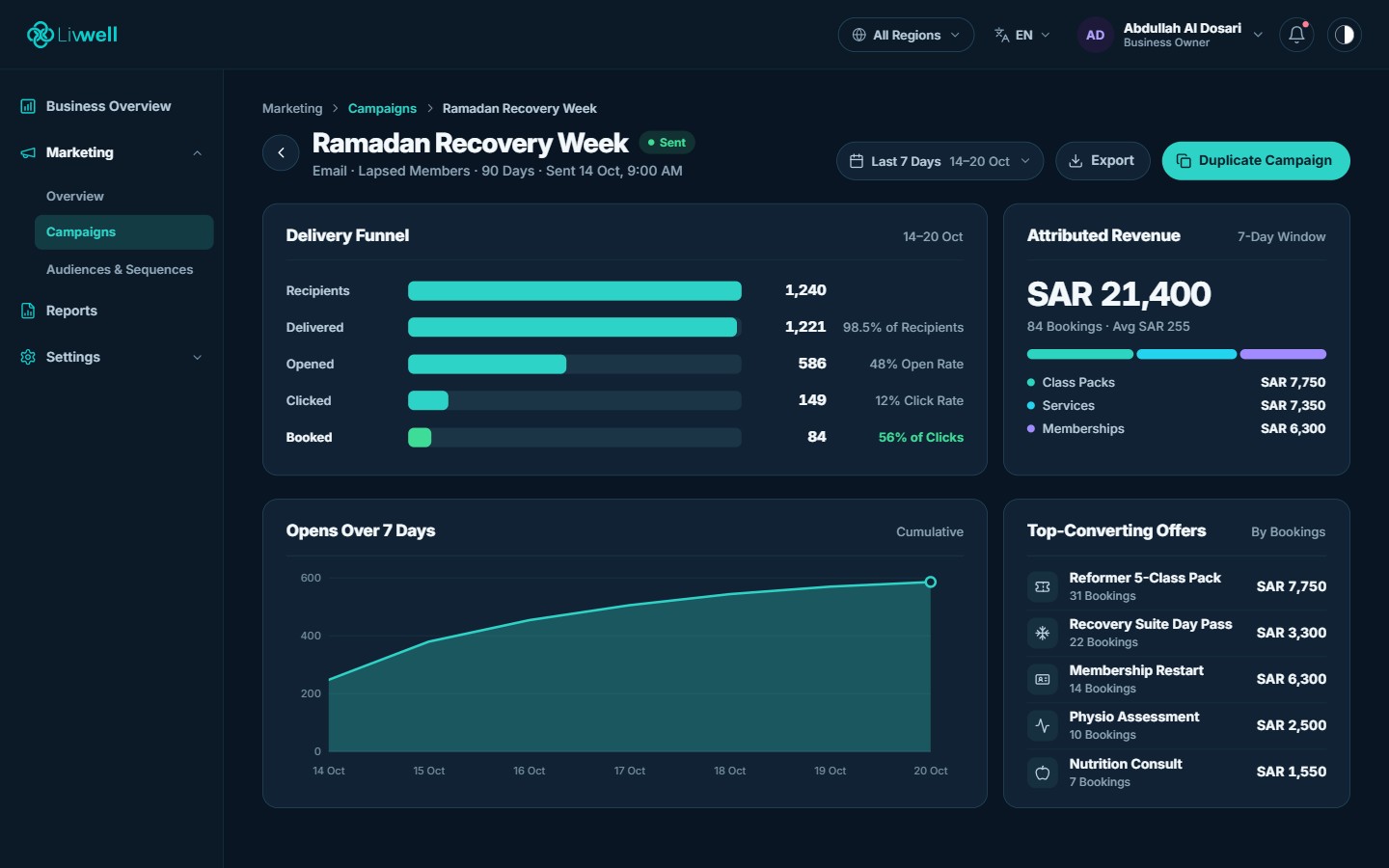This screenshot has height=868, width=1389.
Task: Click the Marketing breadcrumb link
Action: (x=292, y=108)
